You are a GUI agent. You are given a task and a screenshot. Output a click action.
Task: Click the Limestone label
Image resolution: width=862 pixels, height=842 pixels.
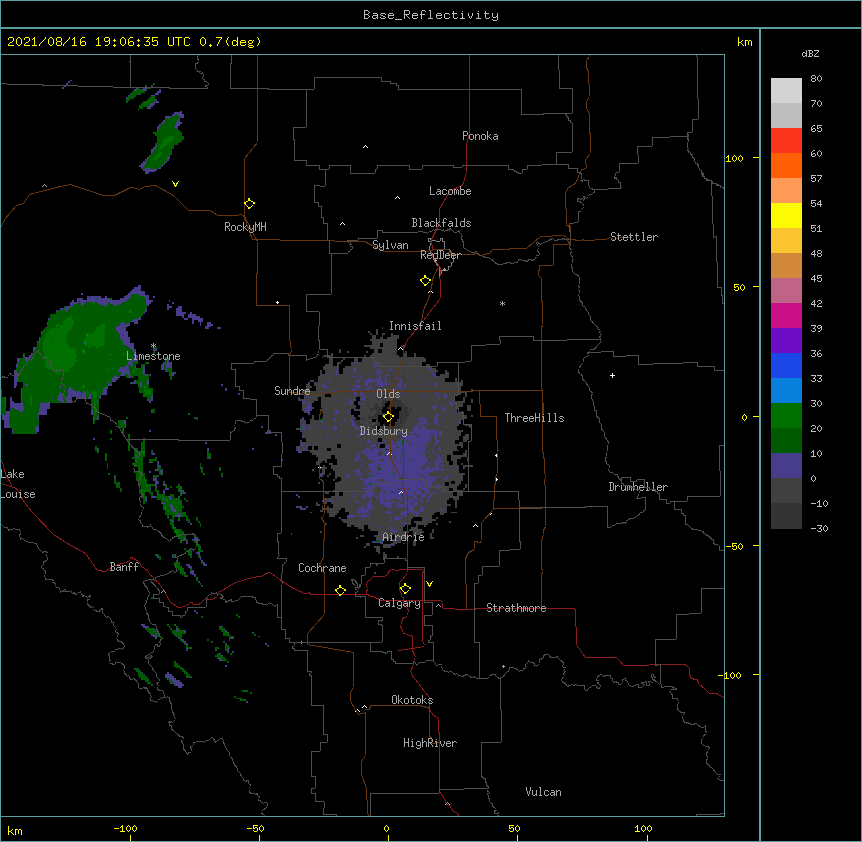[x=153, y=356]
